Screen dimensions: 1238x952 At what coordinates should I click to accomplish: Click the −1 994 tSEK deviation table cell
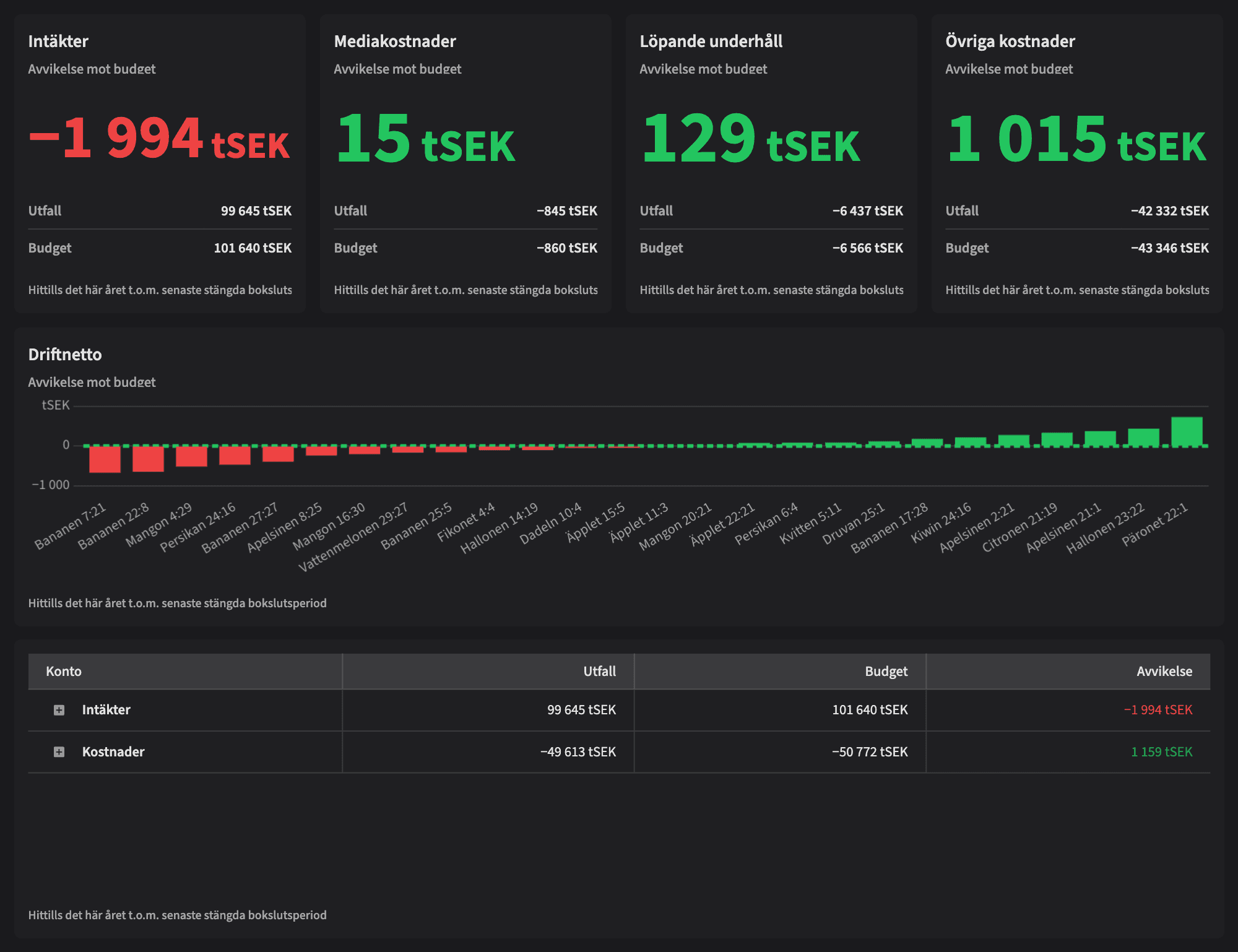pyautogui.click(x=1158, y=710)
